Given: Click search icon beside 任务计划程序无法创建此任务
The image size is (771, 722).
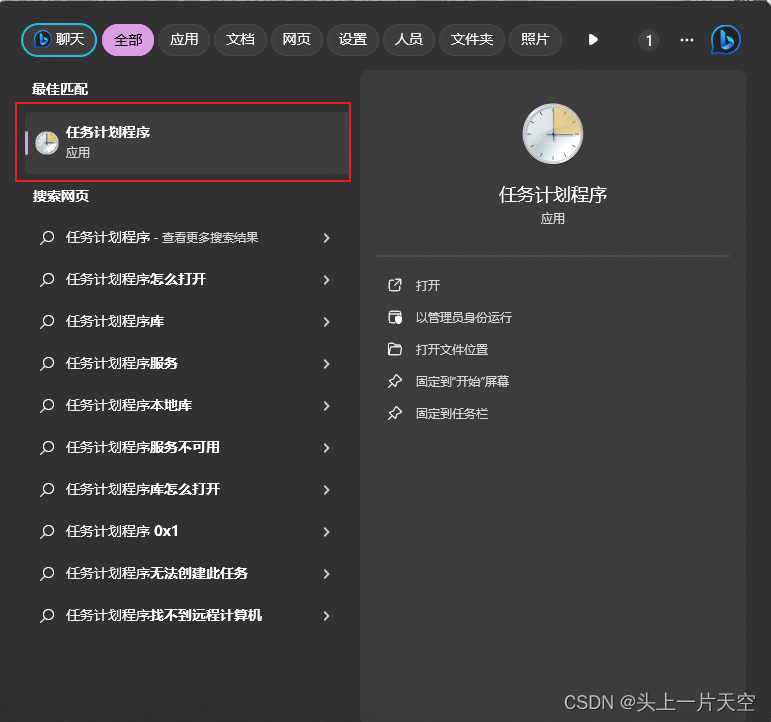Looking at the screenshot, I should pos(47,573).
